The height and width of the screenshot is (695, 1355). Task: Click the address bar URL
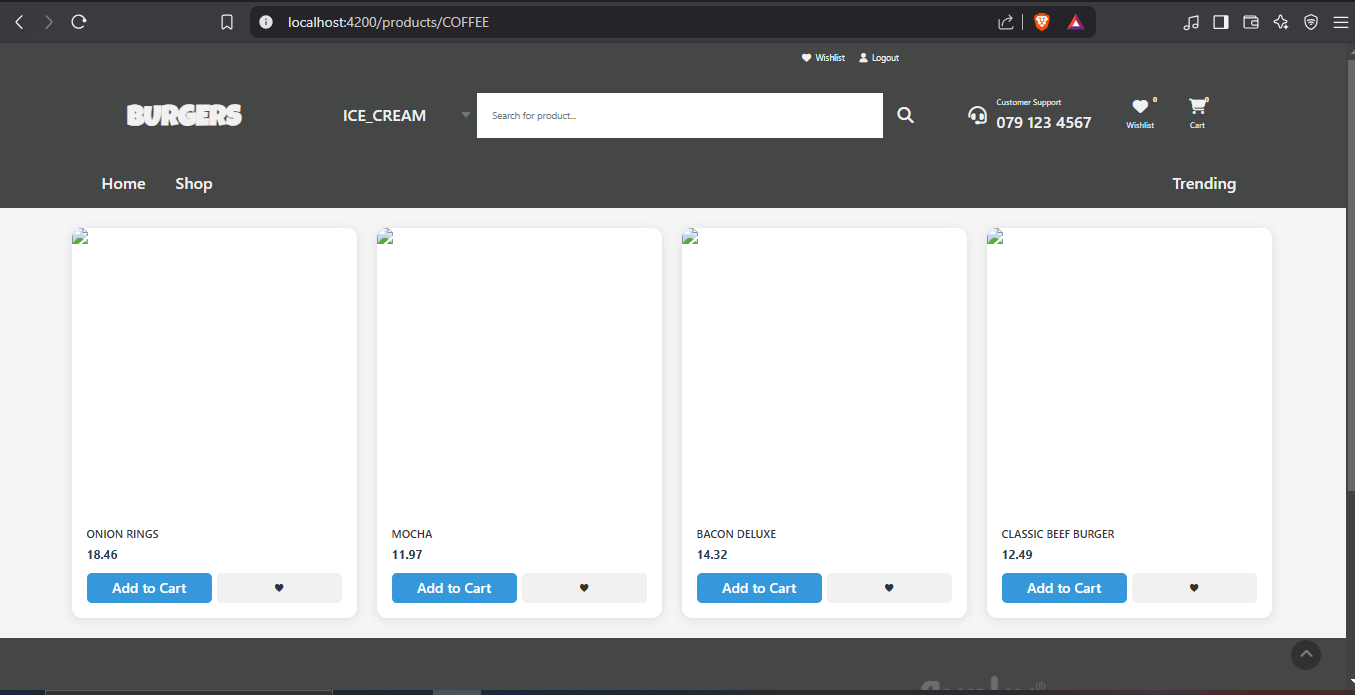click(388, 22)
